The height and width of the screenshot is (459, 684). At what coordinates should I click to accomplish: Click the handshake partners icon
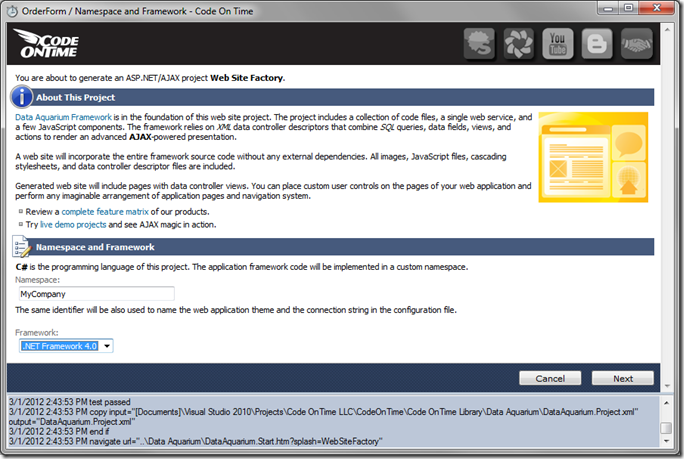636,44
